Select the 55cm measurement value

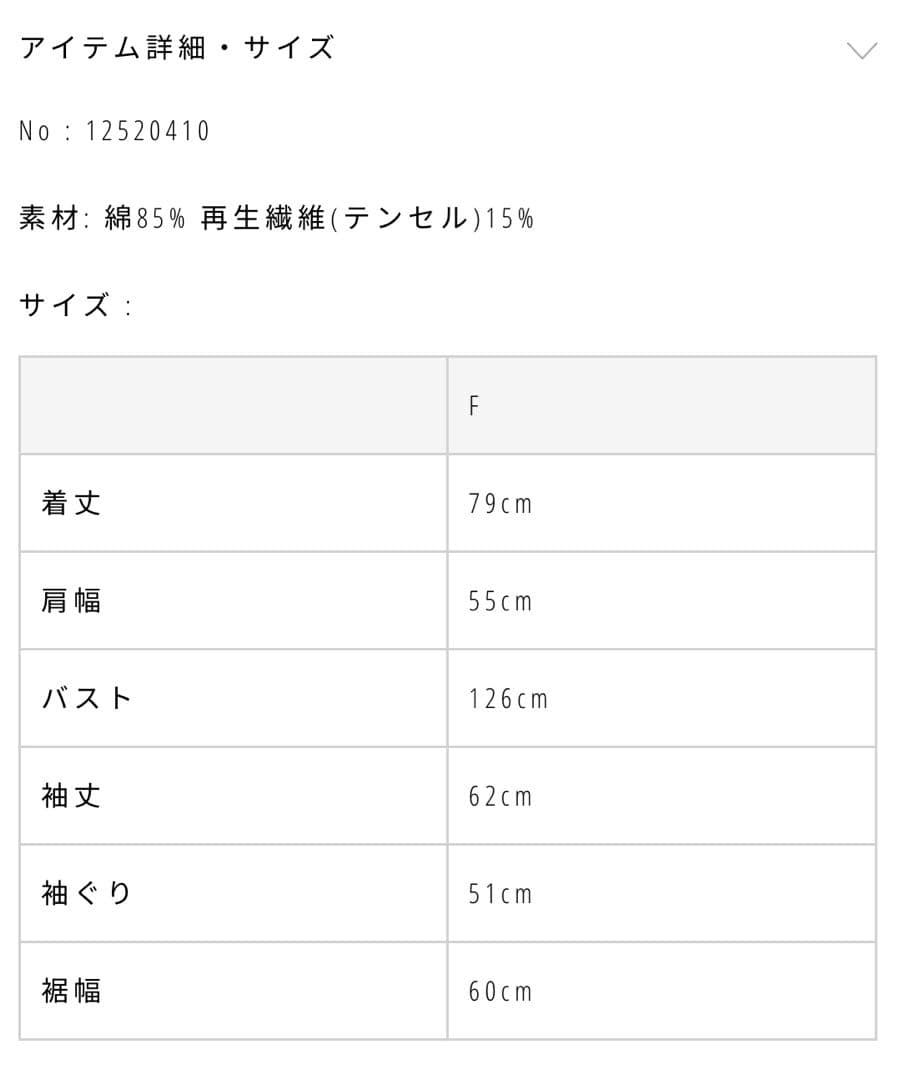pyautogui.click(x=500, y=601)
